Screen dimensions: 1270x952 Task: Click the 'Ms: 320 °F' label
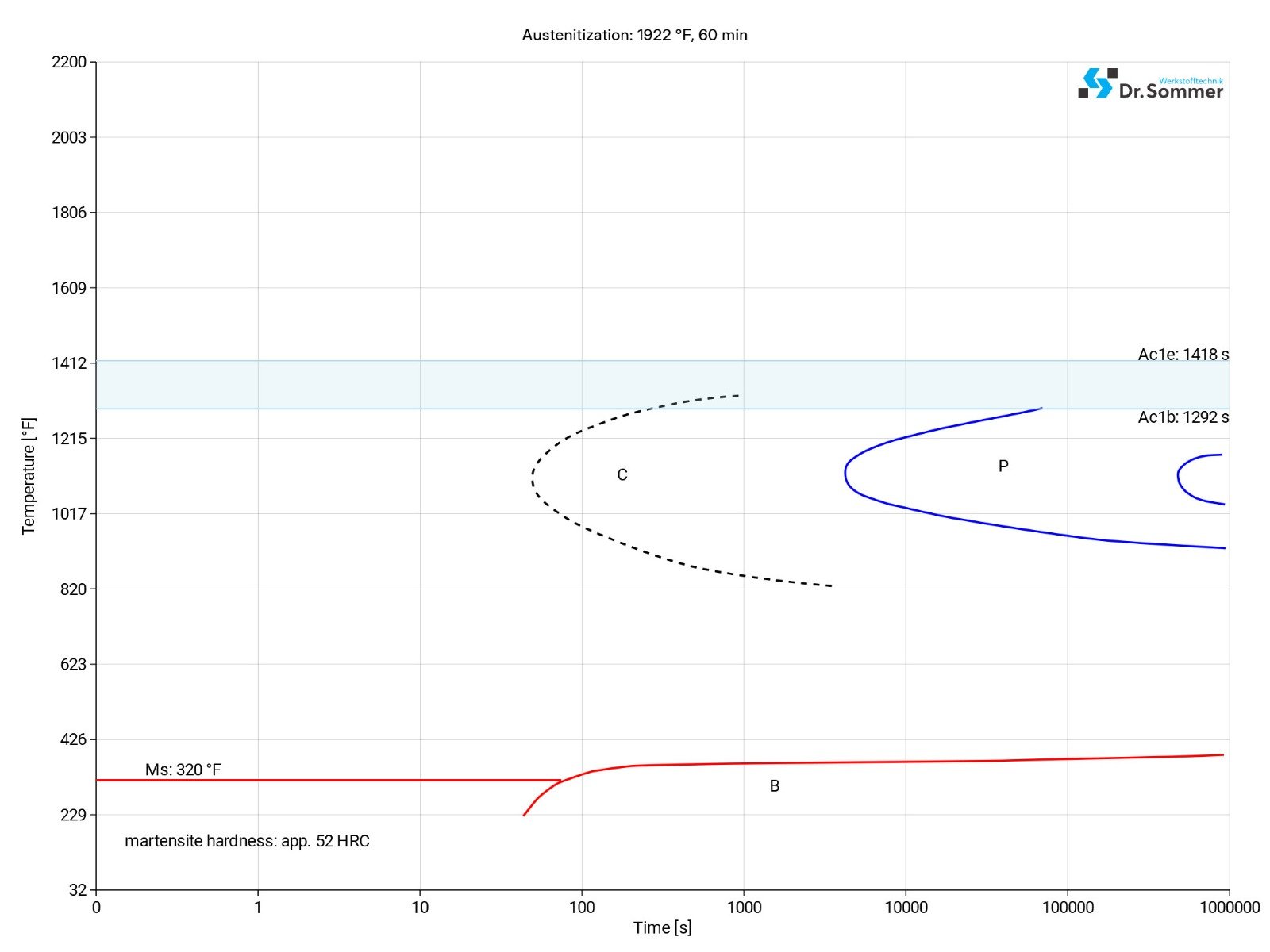point(183,770)
